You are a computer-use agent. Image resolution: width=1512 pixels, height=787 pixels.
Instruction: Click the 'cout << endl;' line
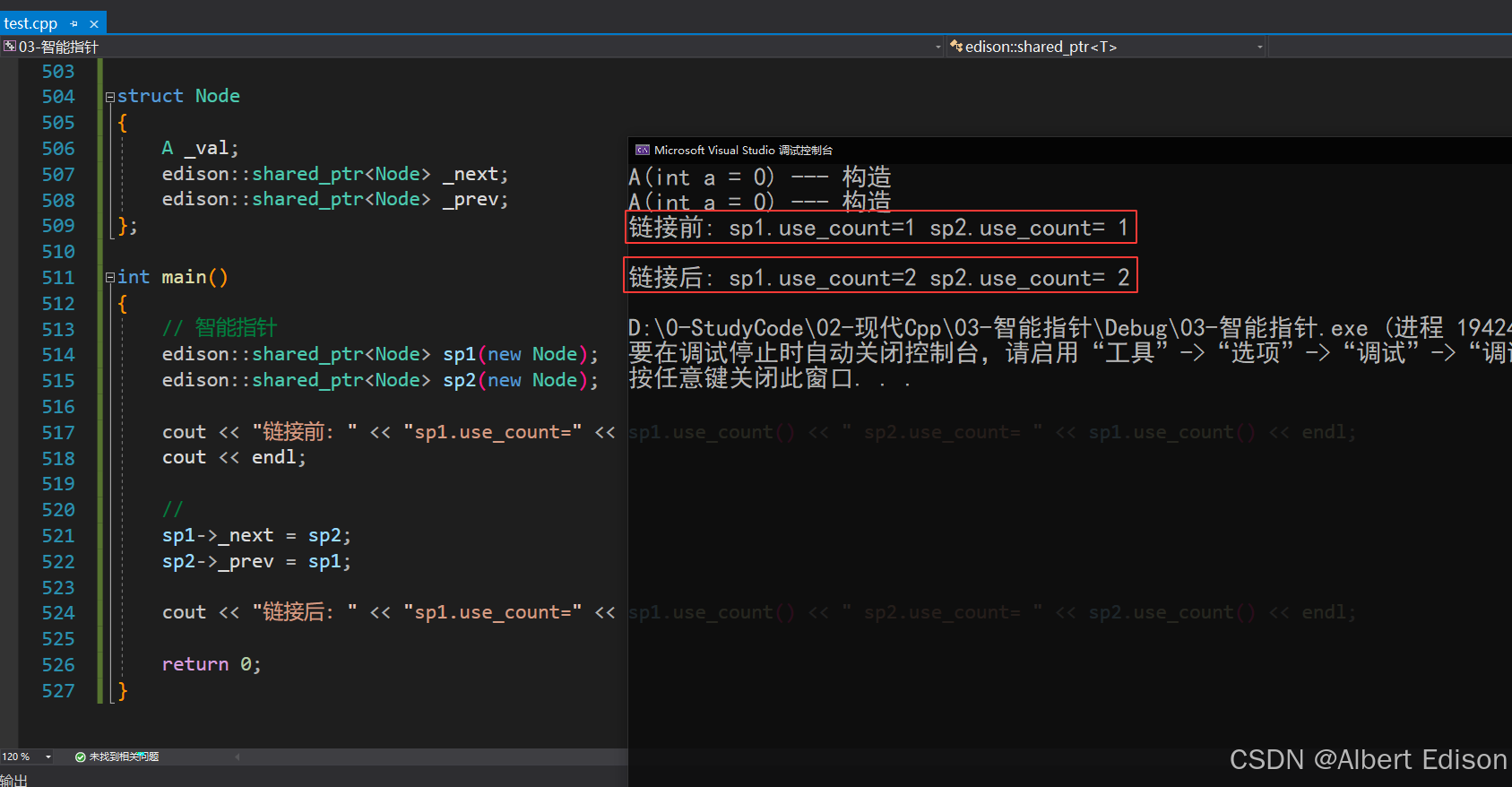[234, 458]
